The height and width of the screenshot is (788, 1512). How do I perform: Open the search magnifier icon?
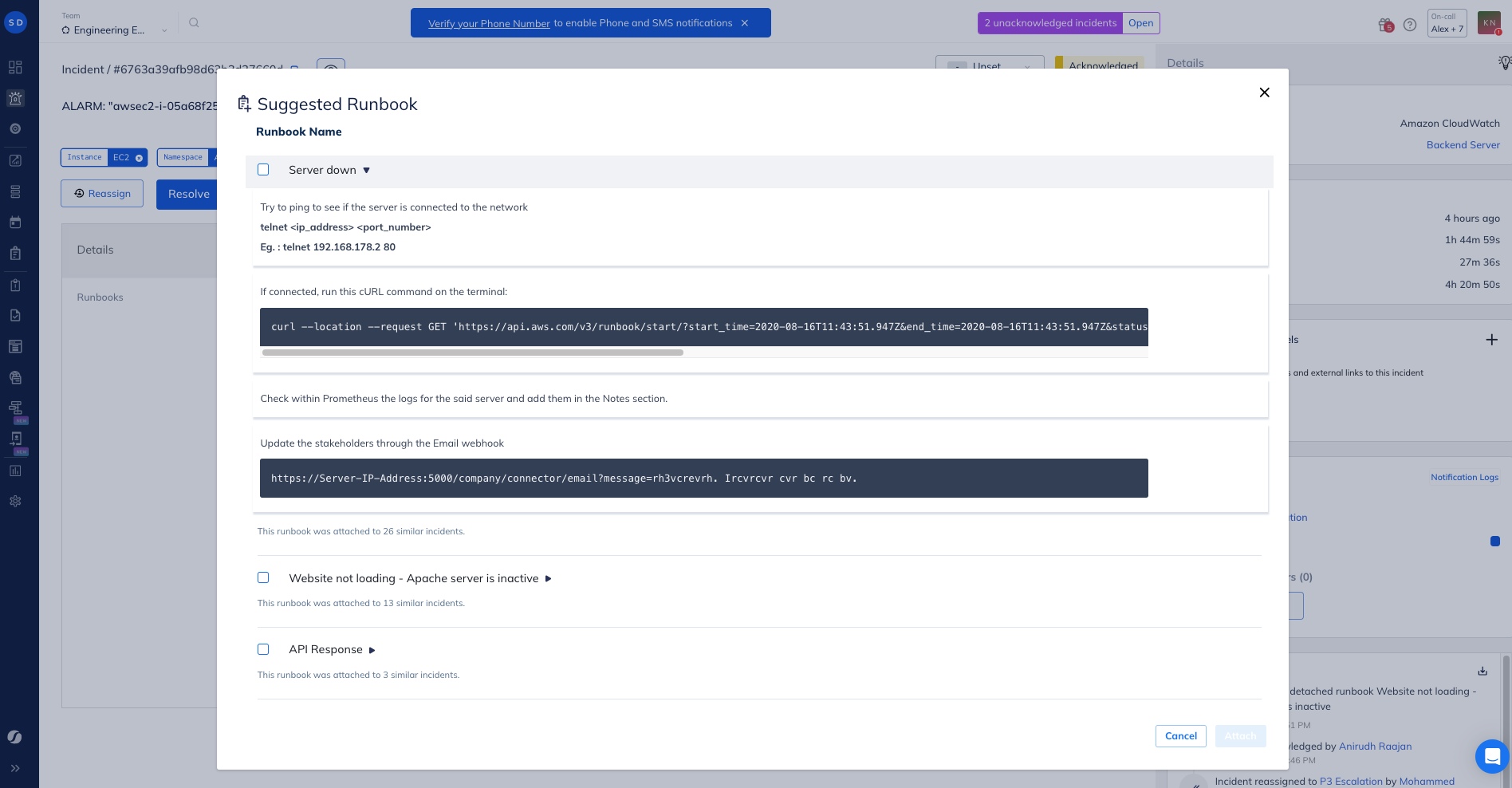[x=194, y=23]
